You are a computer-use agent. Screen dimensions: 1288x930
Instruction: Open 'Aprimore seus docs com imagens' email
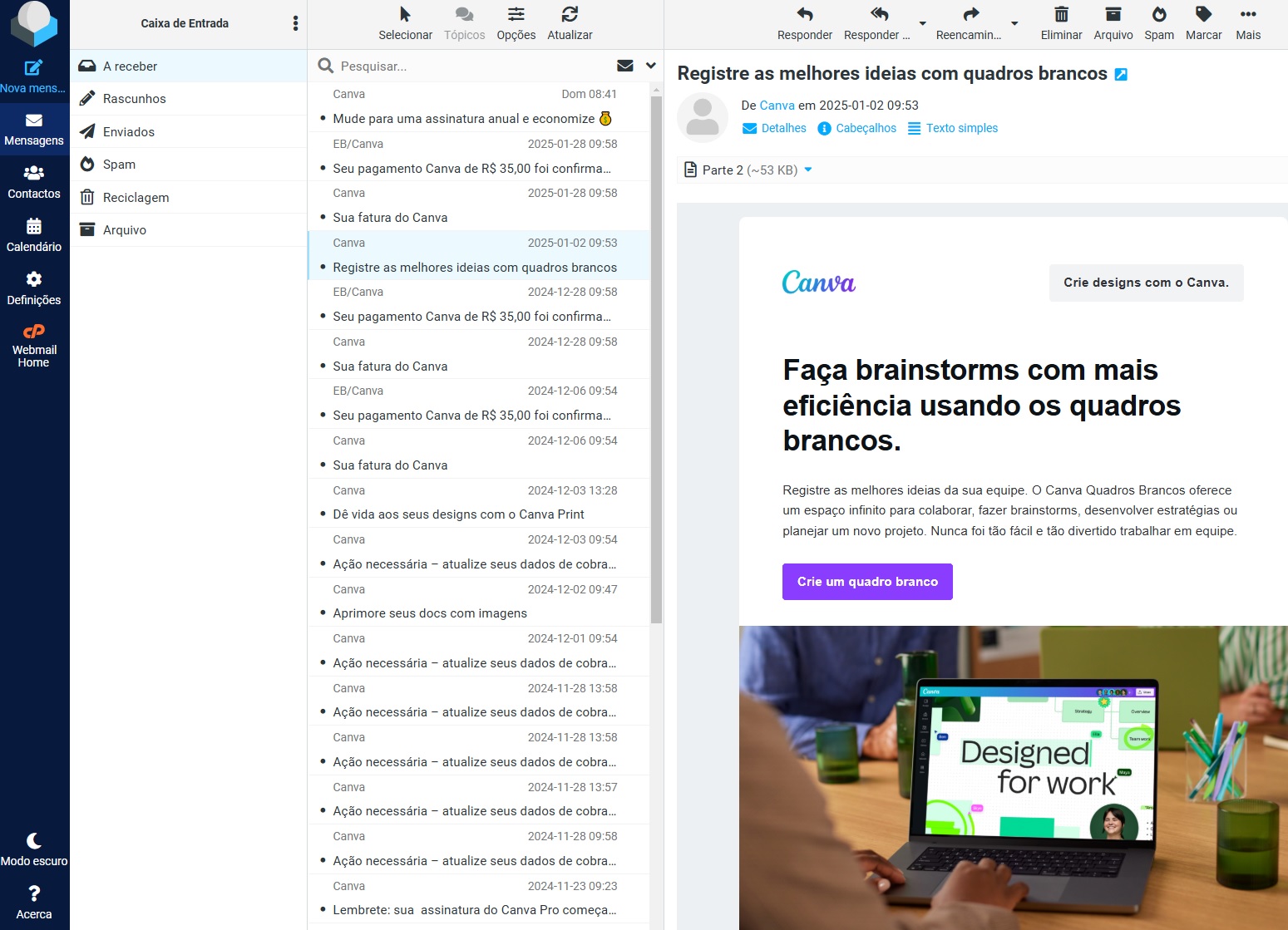479,601
